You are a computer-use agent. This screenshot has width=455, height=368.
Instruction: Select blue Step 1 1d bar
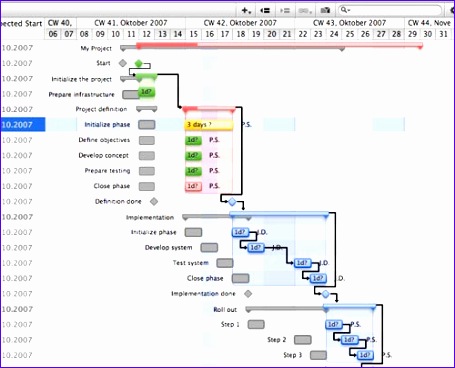point(334,325)
